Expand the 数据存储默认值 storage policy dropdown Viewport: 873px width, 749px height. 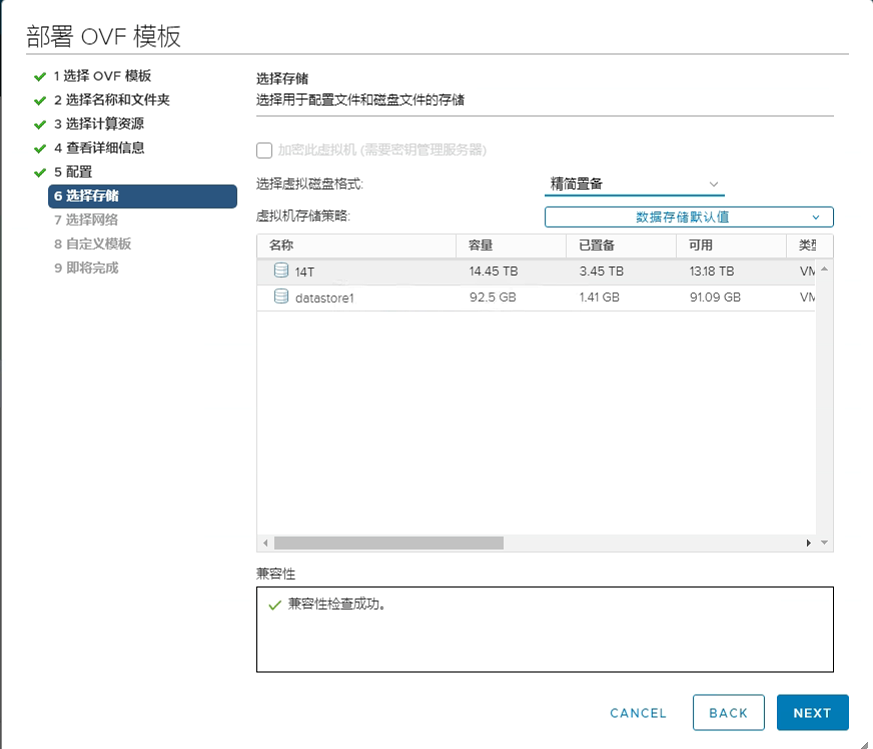pos(688,217)
